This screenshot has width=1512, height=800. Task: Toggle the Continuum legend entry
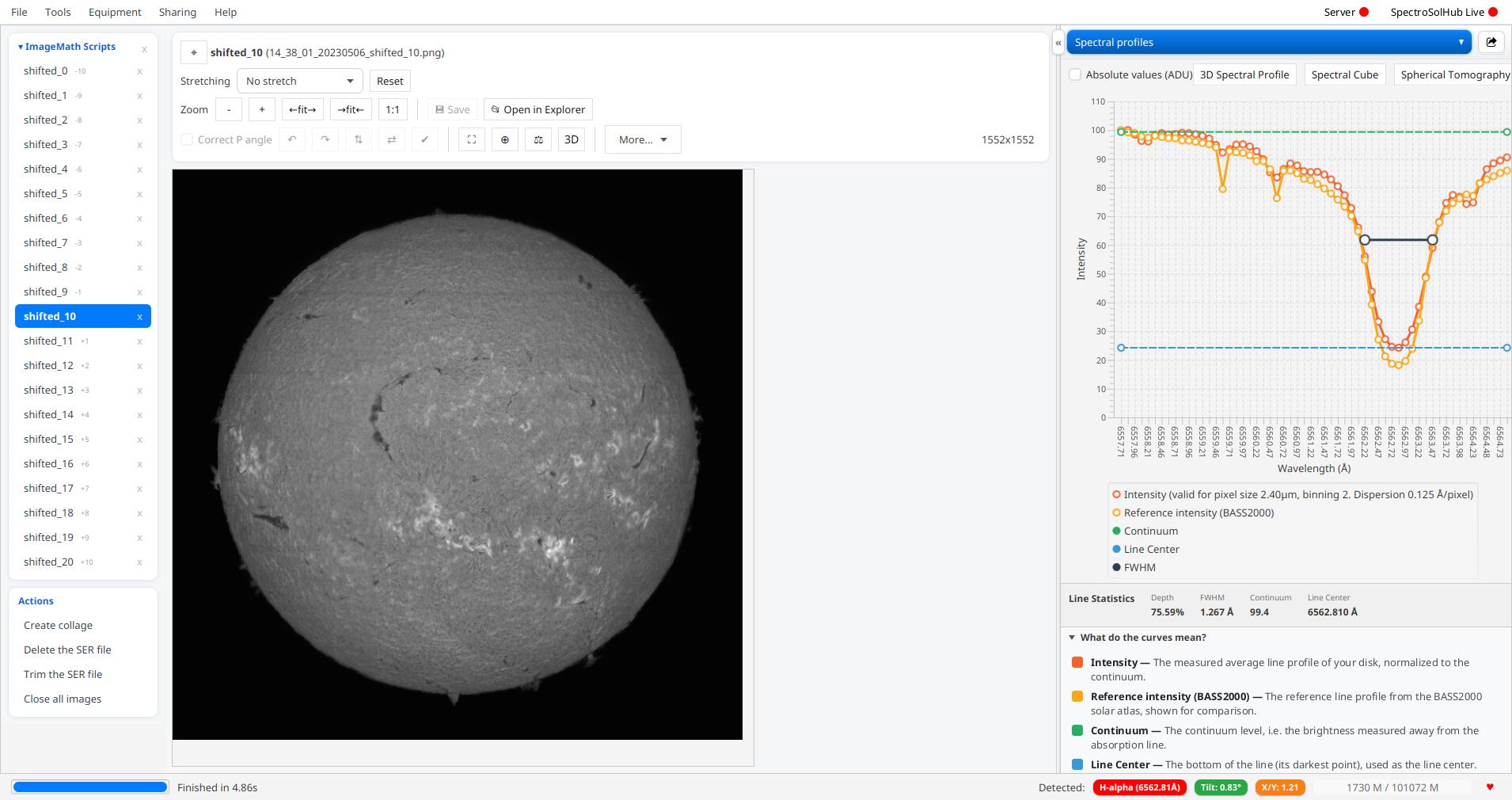pyautogui.click(x=1145, y=531)
